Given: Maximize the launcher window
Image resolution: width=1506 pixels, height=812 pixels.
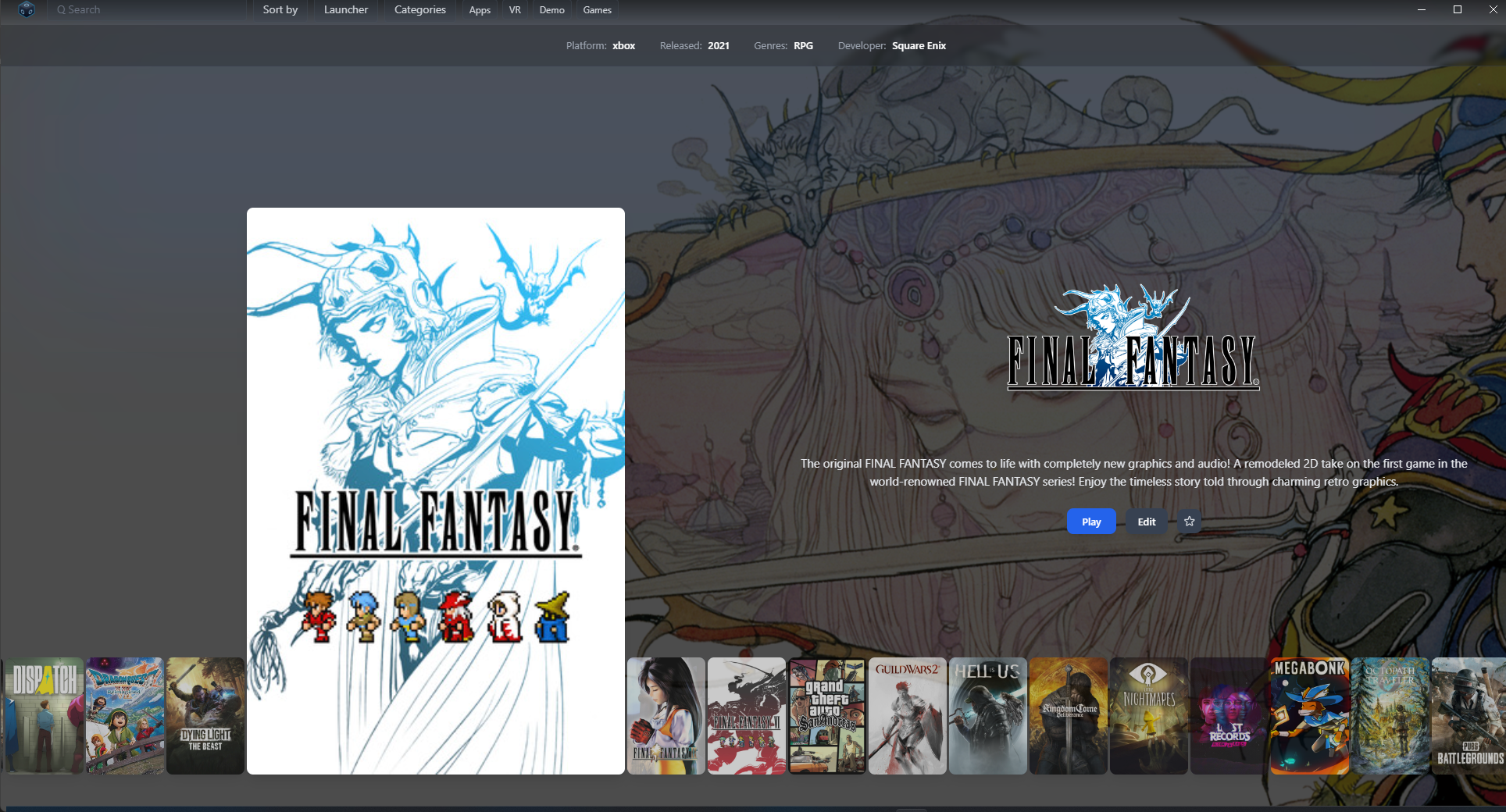Looking at the screenshot, I should point(1457,10).
